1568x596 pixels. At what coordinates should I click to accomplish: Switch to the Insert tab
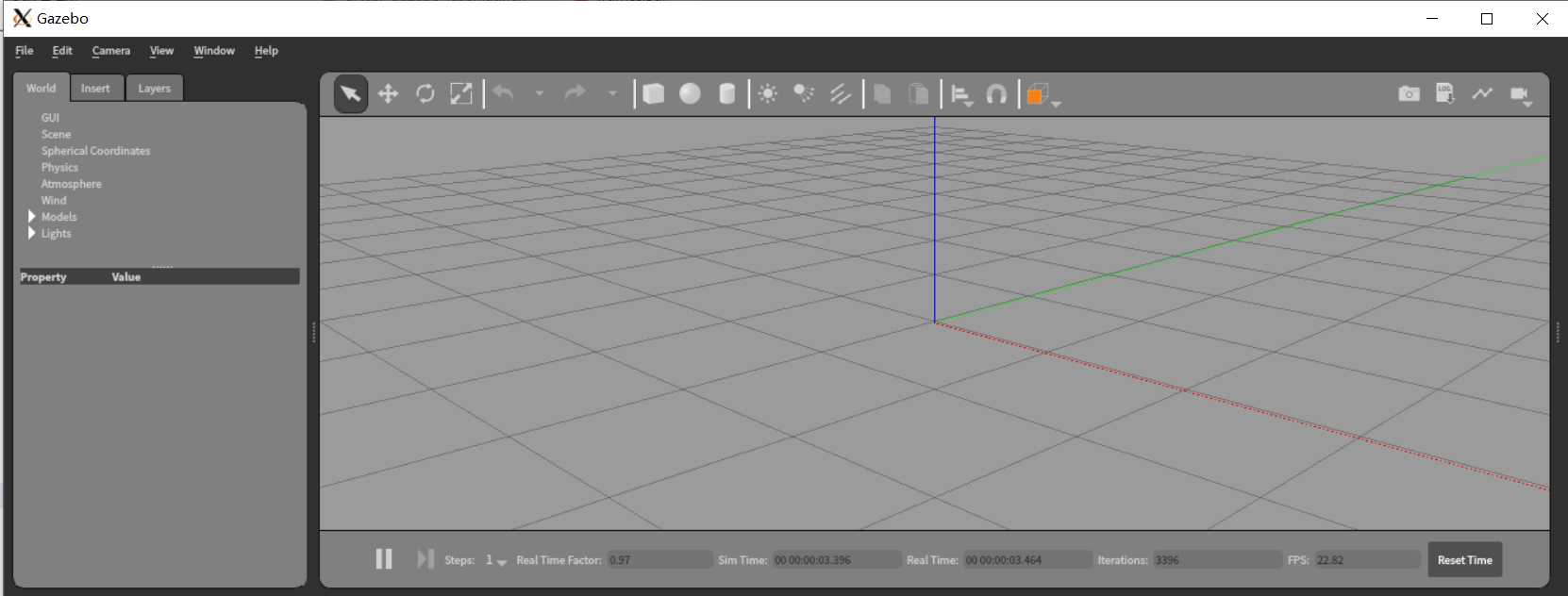pyautogui.click(x=95, y=89)
